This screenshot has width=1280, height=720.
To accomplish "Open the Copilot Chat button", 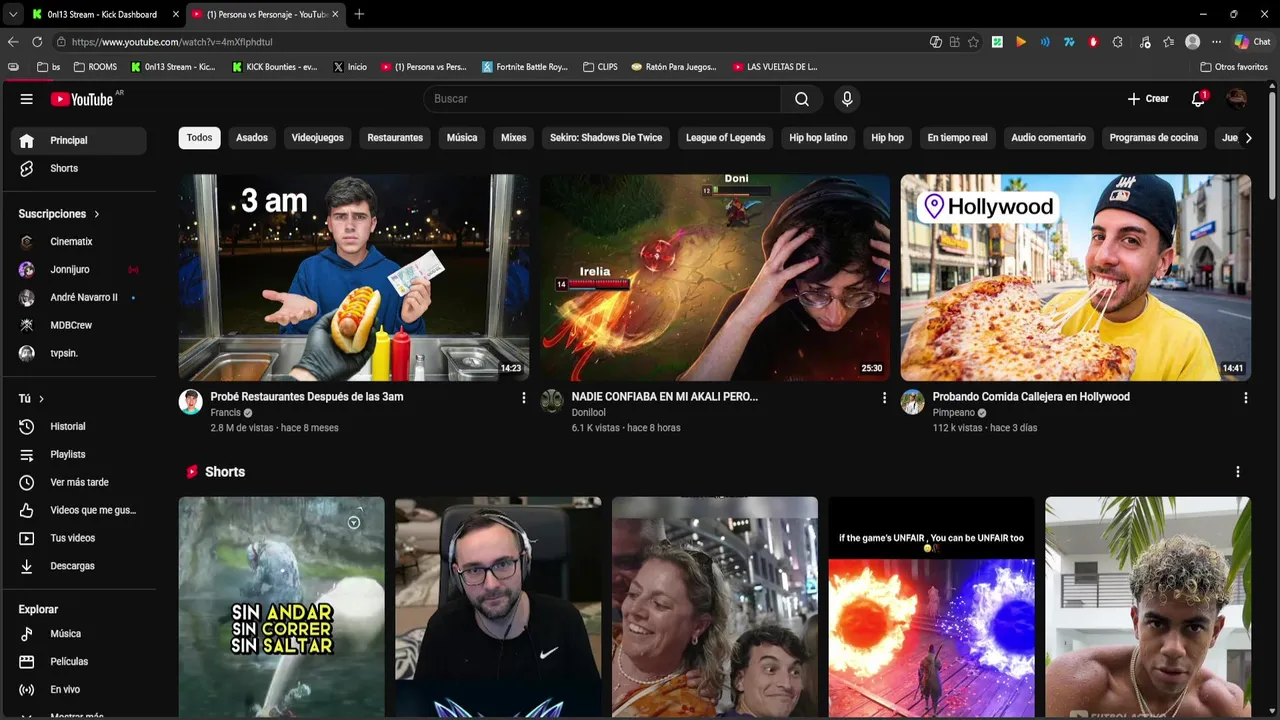I will [x=1252, y=42].
